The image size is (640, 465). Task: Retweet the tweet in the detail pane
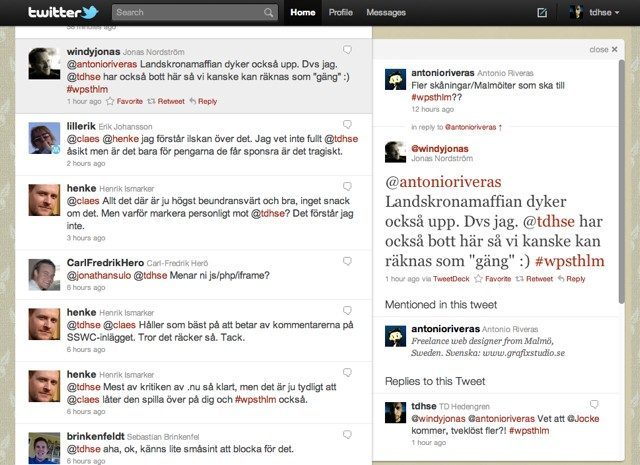click(534, 279)
